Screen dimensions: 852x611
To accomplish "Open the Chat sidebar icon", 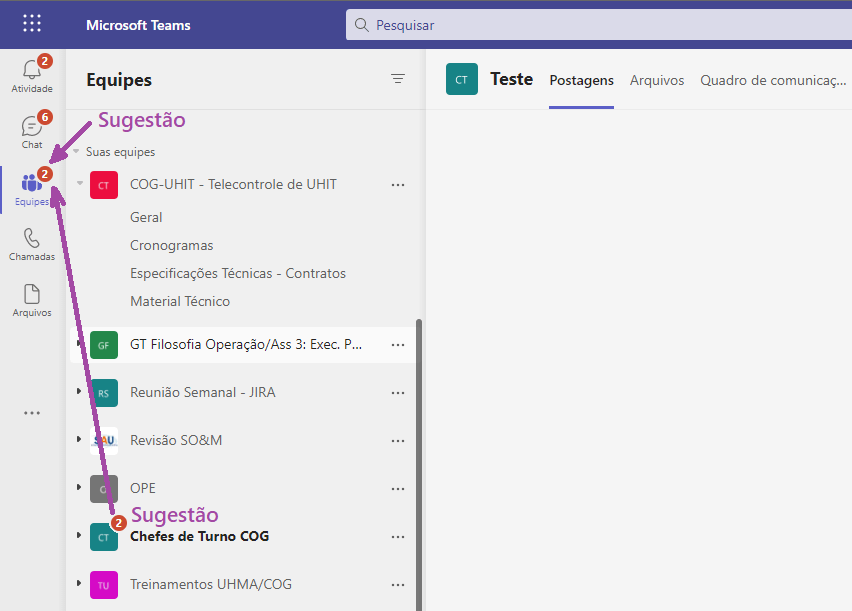I will [x=32, y=127].
